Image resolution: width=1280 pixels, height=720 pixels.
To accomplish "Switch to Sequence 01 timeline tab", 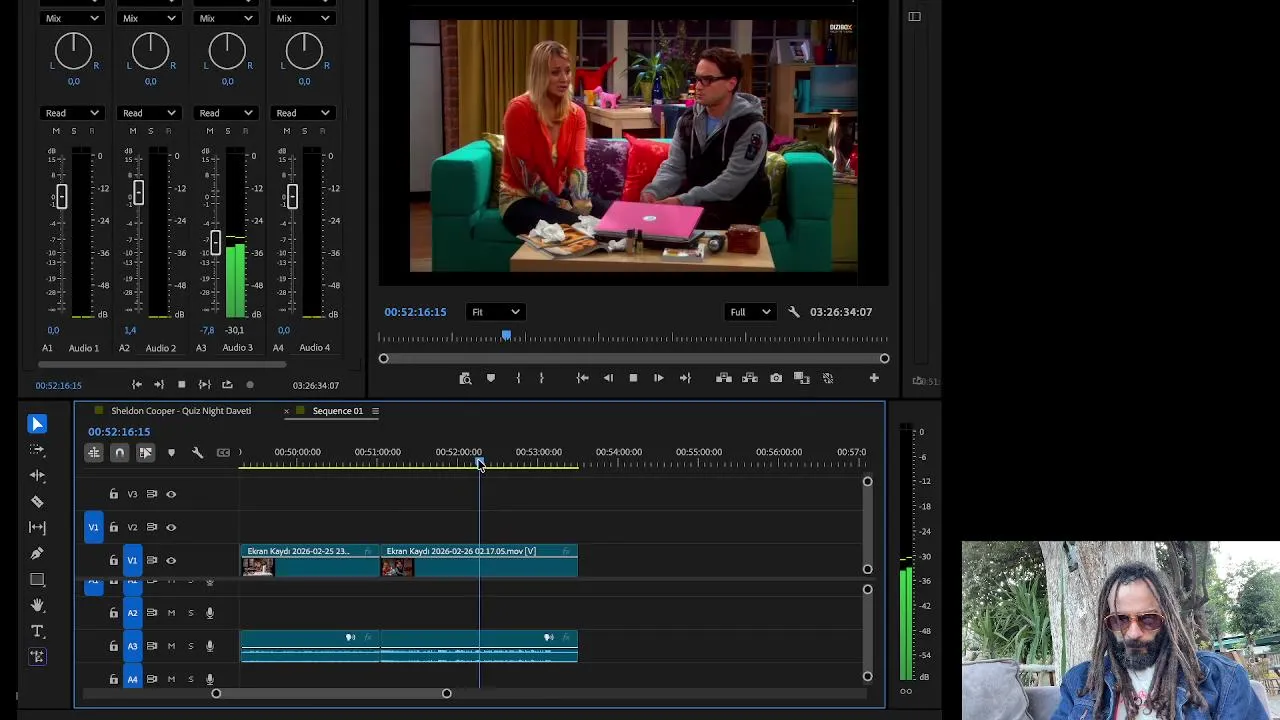I will [x=337, y=411].
